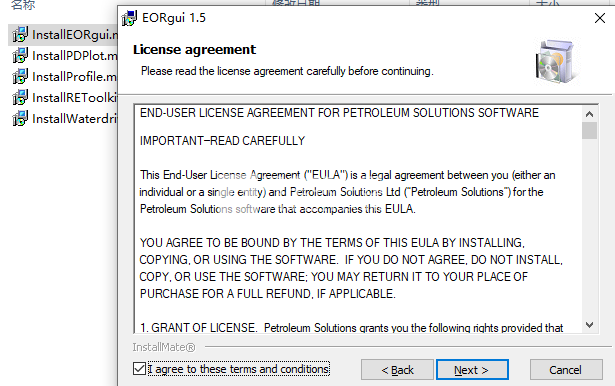Select the InstallProfile file name
The image size is (615, 386).
pos(74,77)
